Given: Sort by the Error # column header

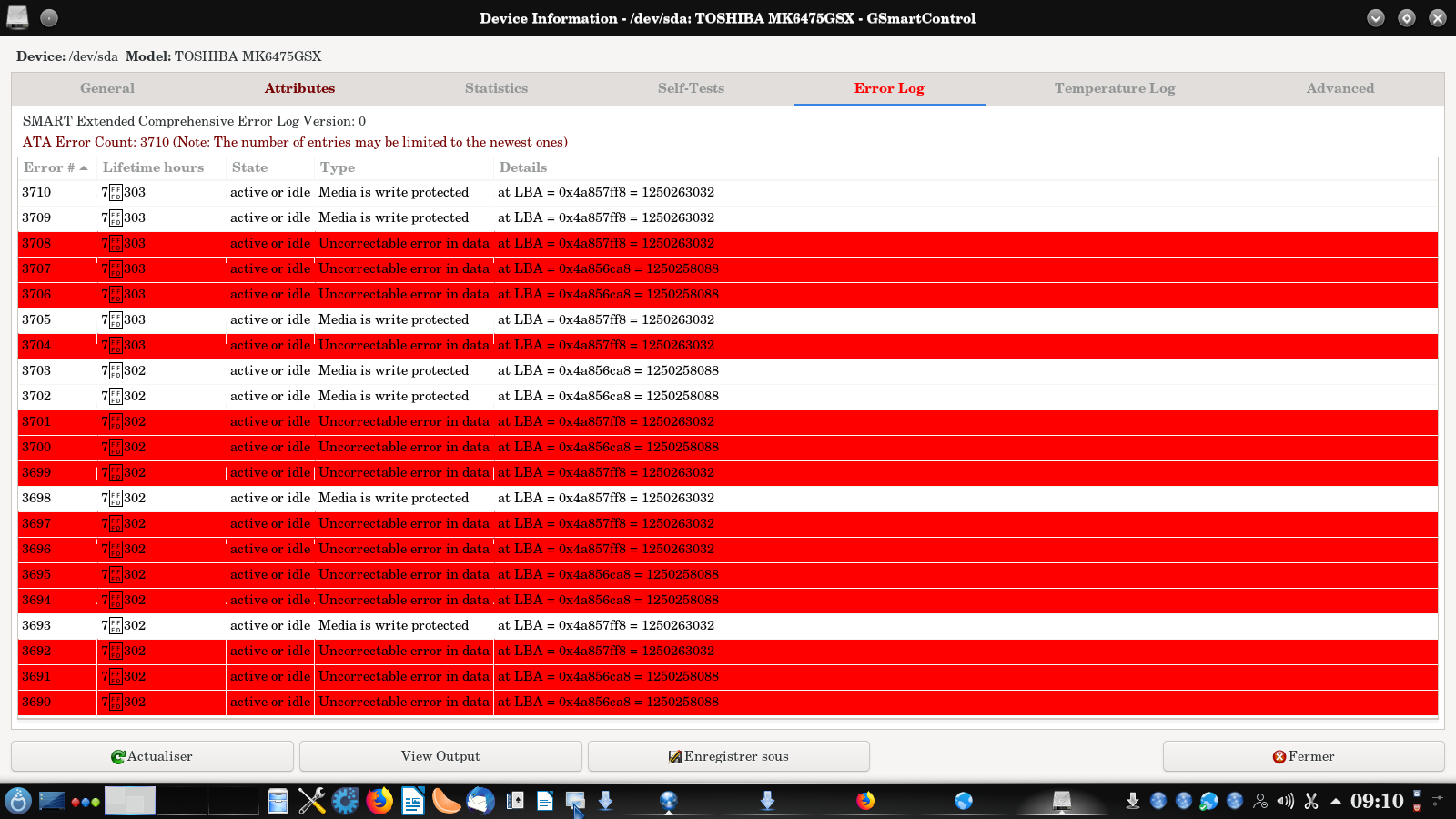Looking at the screenshot, I should point(57,167).
